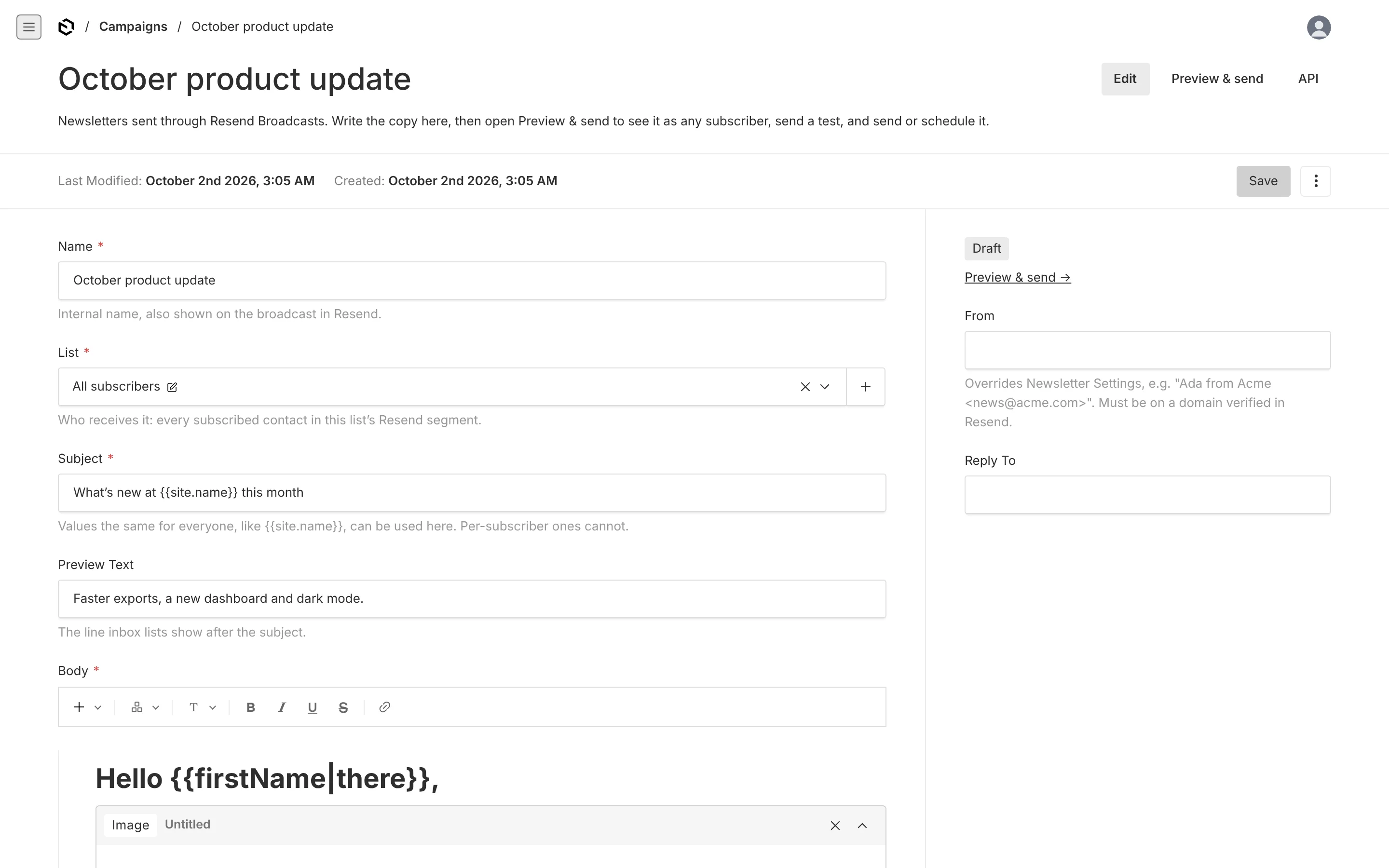Open the insert blocks dropdown in toolbar
Viewport: 1389px width, 868px height.
pos(145,707)
